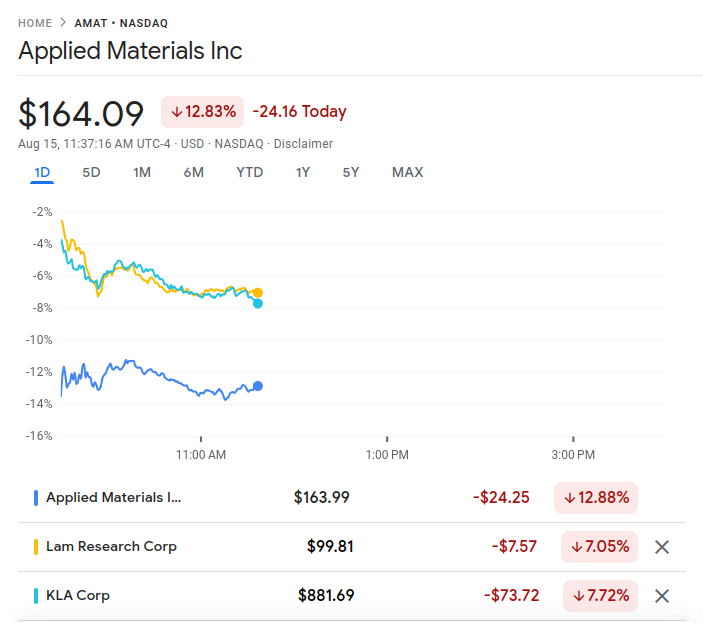
Task: Remove KLA Corp from comparison
Action: (661, 596)
